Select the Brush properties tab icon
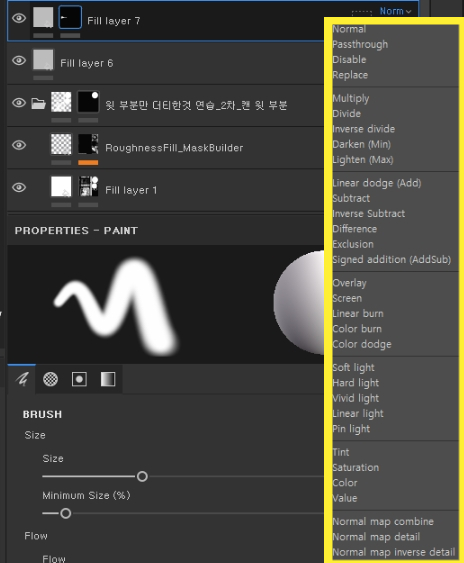This screenshot has width=464, height=563. 22,379
